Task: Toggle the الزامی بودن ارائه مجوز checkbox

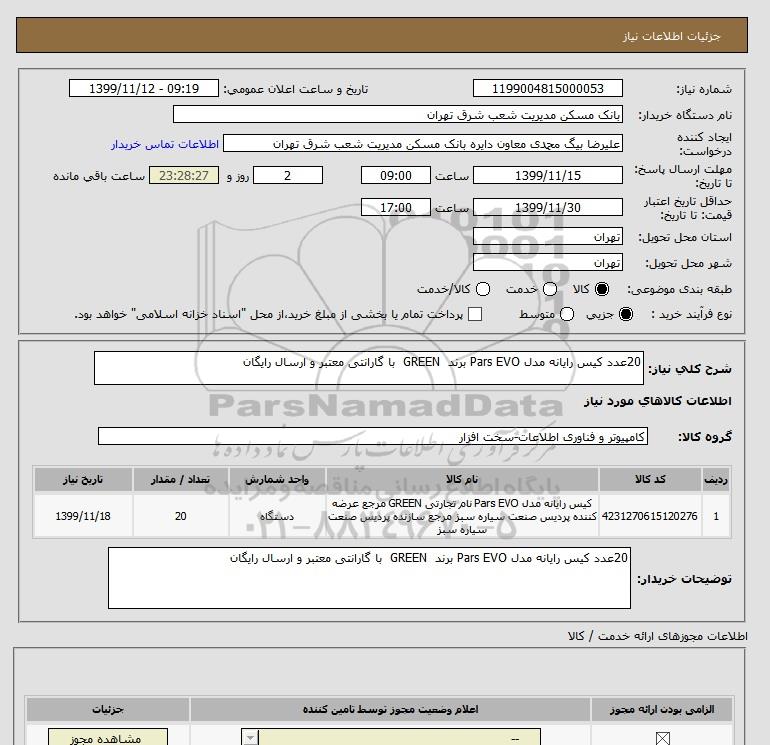Action: coord(662,740)
